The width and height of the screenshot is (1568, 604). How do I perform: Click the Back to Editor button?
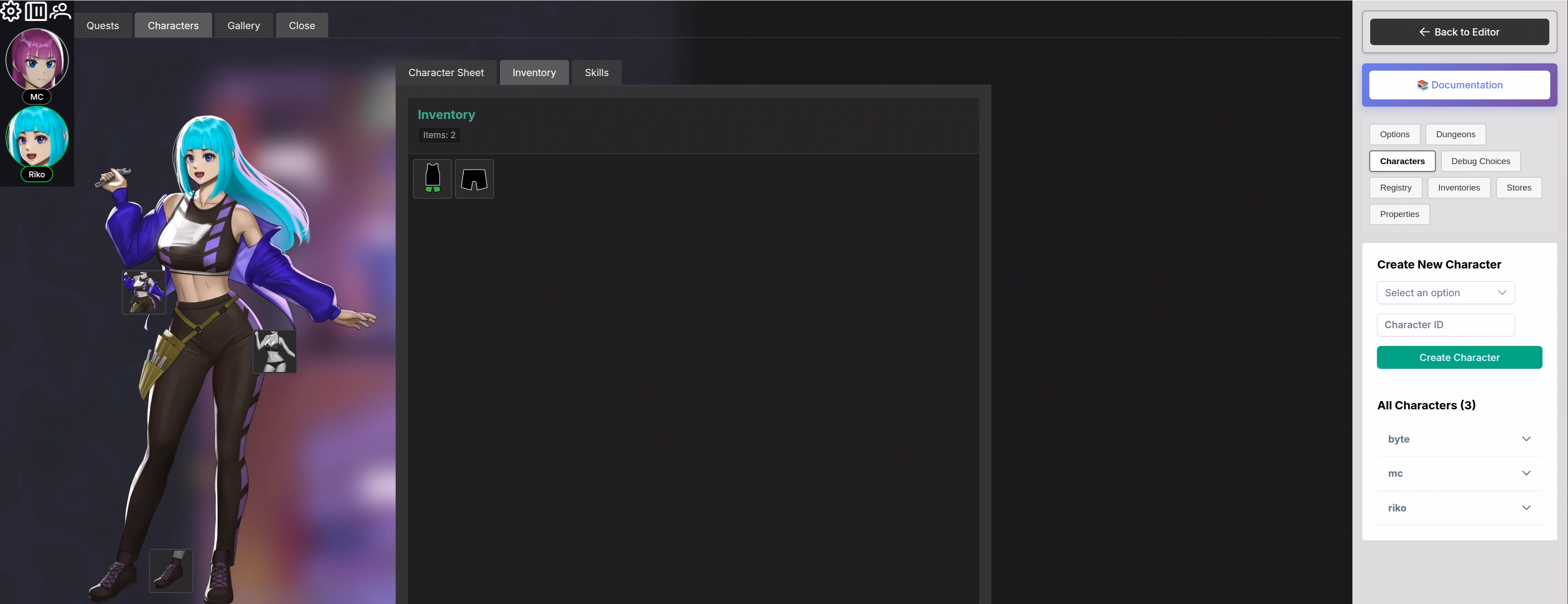[1459, 31]
